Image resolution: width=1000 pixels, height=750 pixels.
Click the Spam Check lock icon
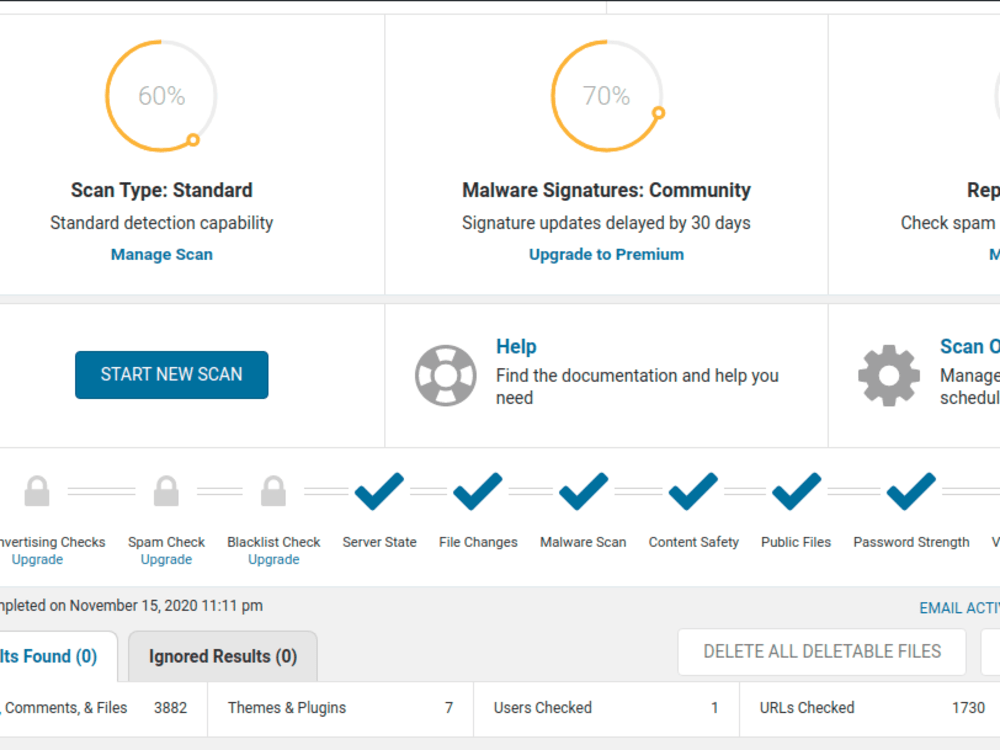166,491
